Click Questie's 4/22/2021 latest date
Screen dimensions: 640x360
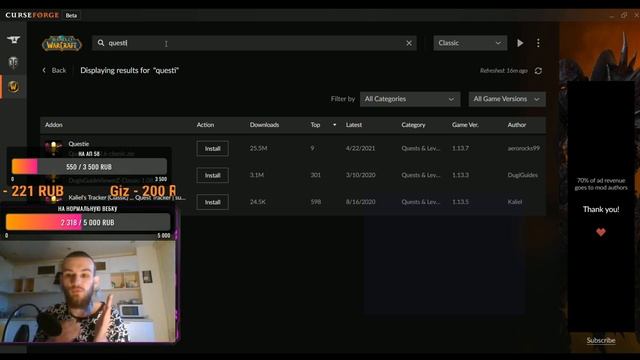pos(360,148)
